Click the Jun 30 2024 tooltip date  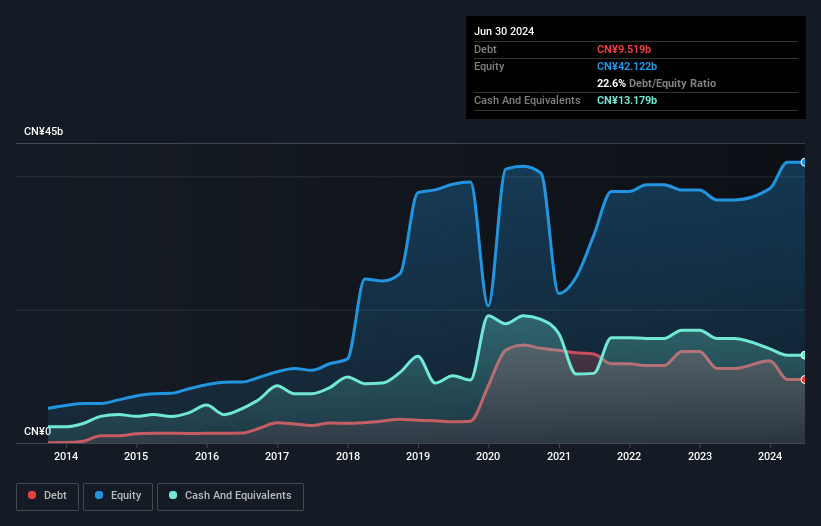504,31
